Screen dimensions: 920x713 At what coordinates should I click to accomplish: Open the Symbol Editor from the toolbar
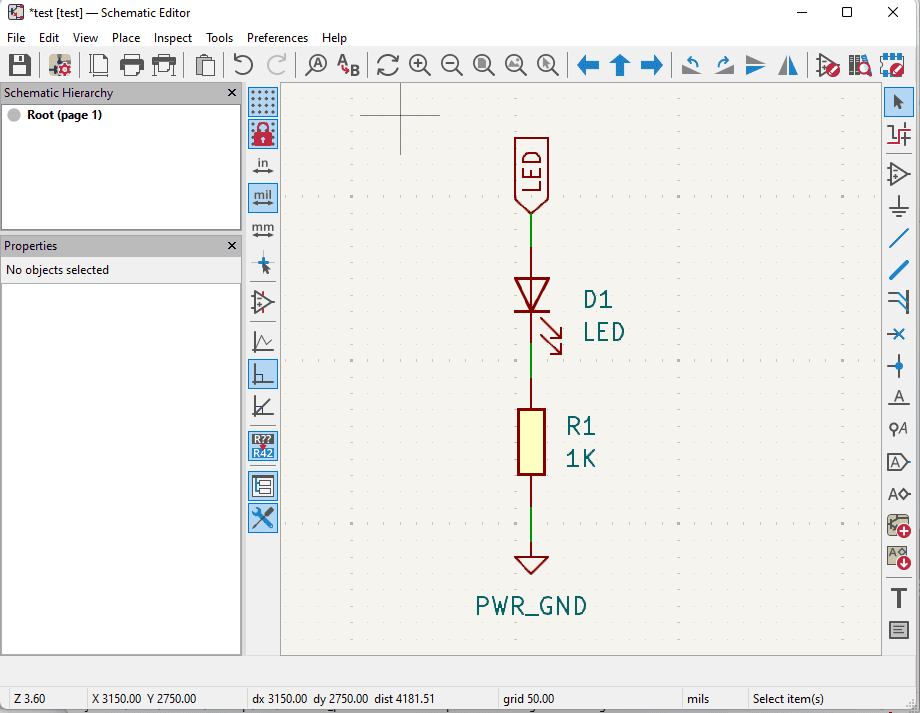pos(827,65)
